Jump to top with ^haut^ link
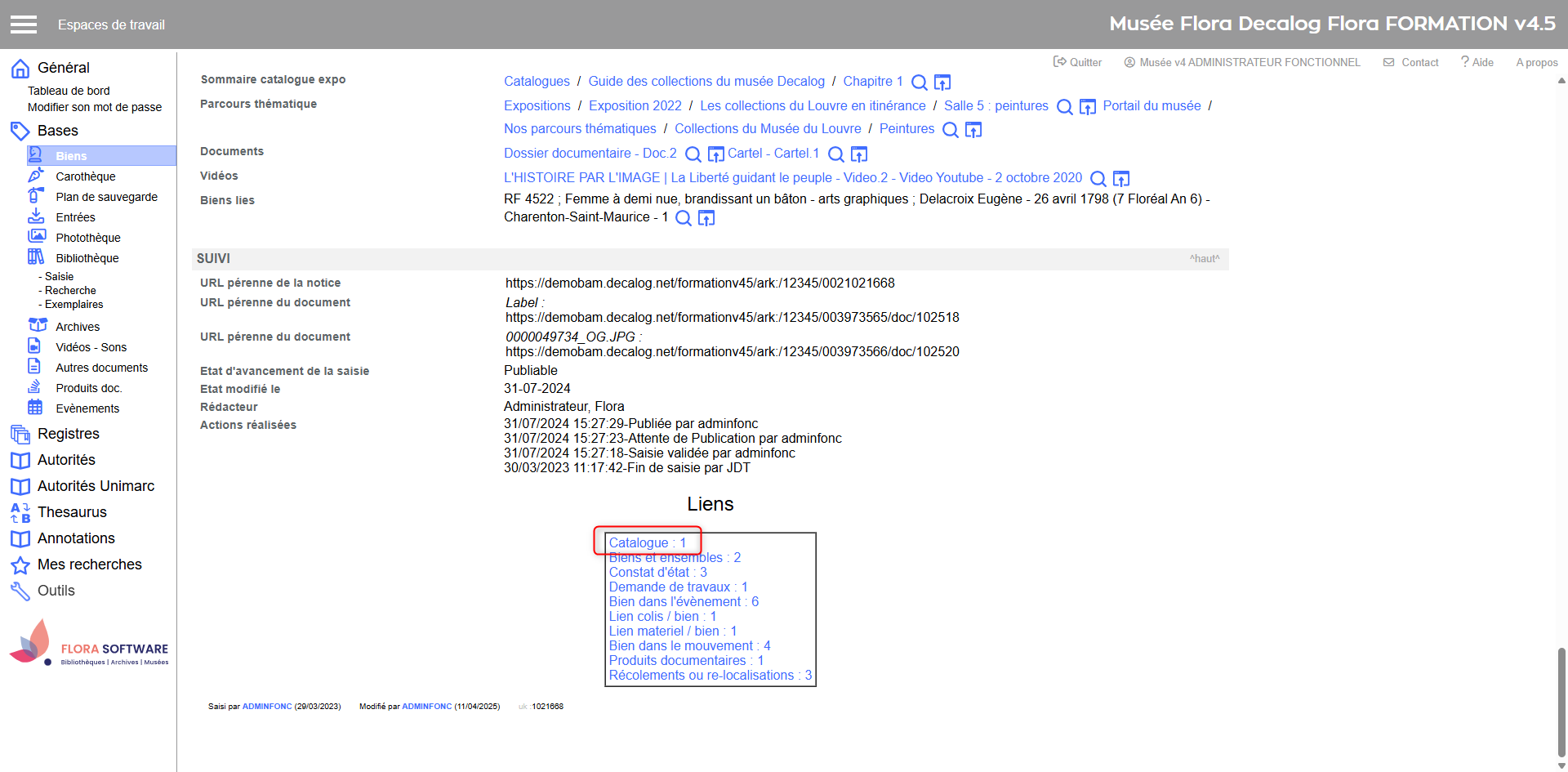Viewport: 1568px width, 772px height. [1204, 259]
